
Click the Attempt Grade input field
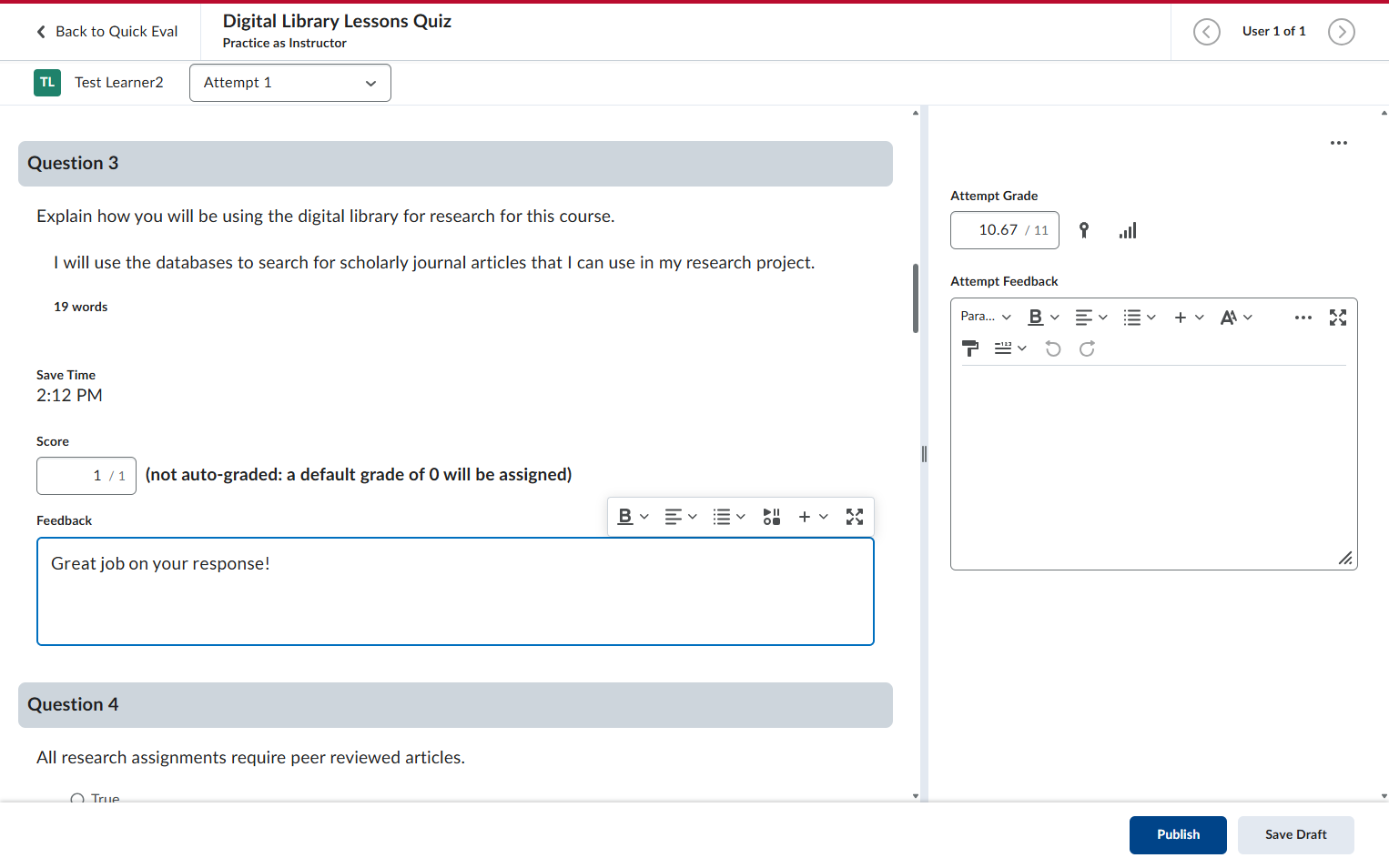point(1005,230)
